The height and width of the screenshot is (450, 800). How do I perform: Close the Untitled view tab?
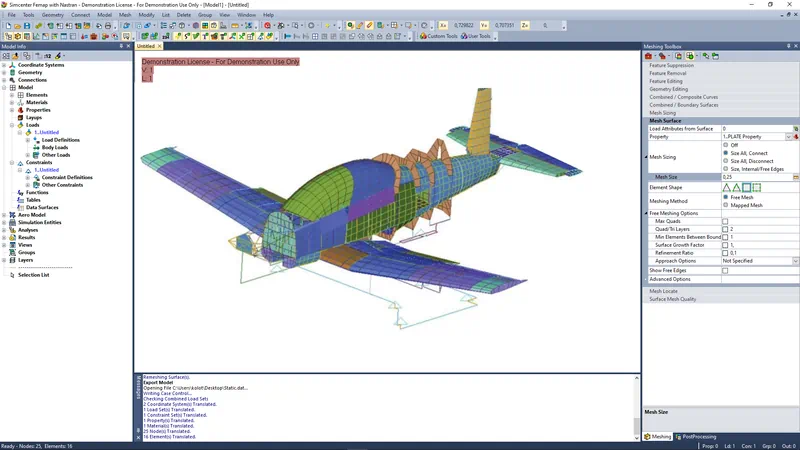[x=159, y=46]
